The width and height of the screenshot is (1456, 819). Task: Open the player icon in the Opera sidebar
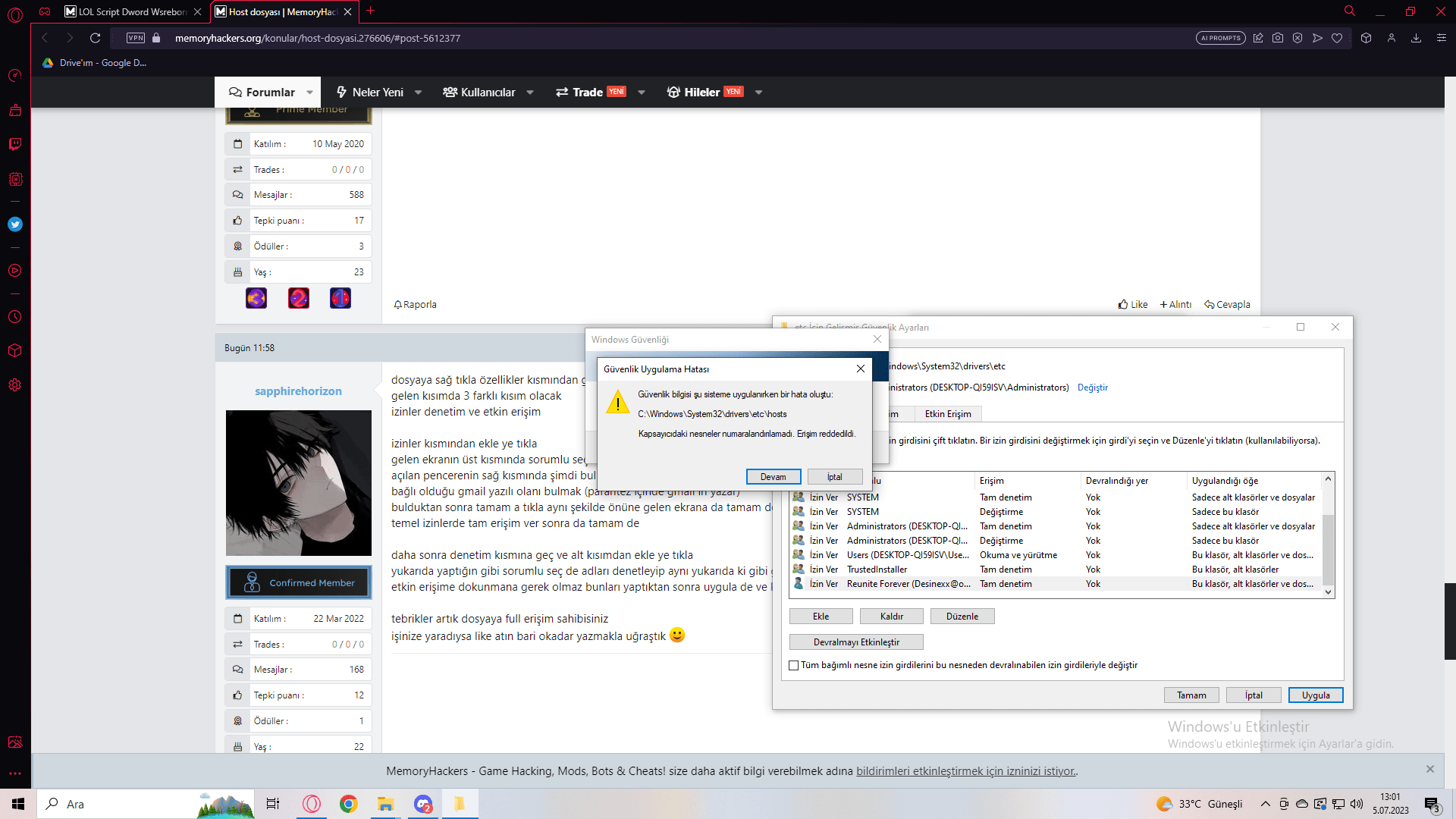pyautogui.click(x=15, y=271)
